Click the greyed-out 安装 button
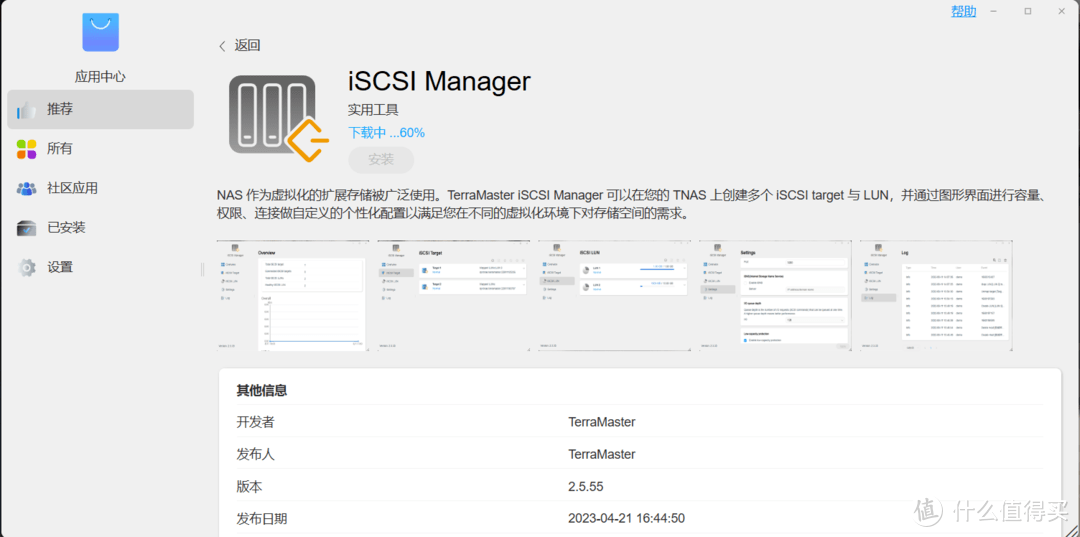Viewport: 1080px width, 537px height. point(381,160)
